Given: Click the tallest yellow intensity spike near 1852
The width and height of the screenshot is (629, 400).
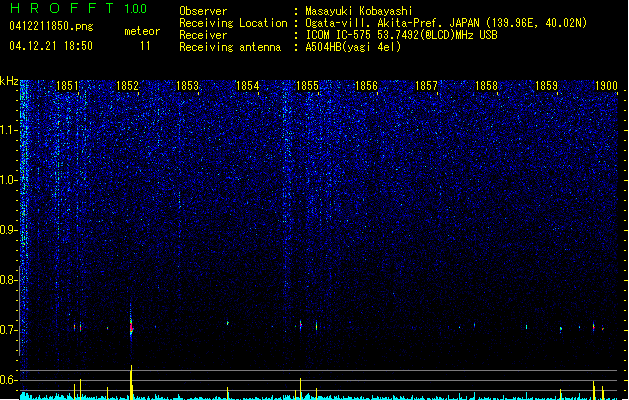Looking at the screenshot, I should coord(131,382).
